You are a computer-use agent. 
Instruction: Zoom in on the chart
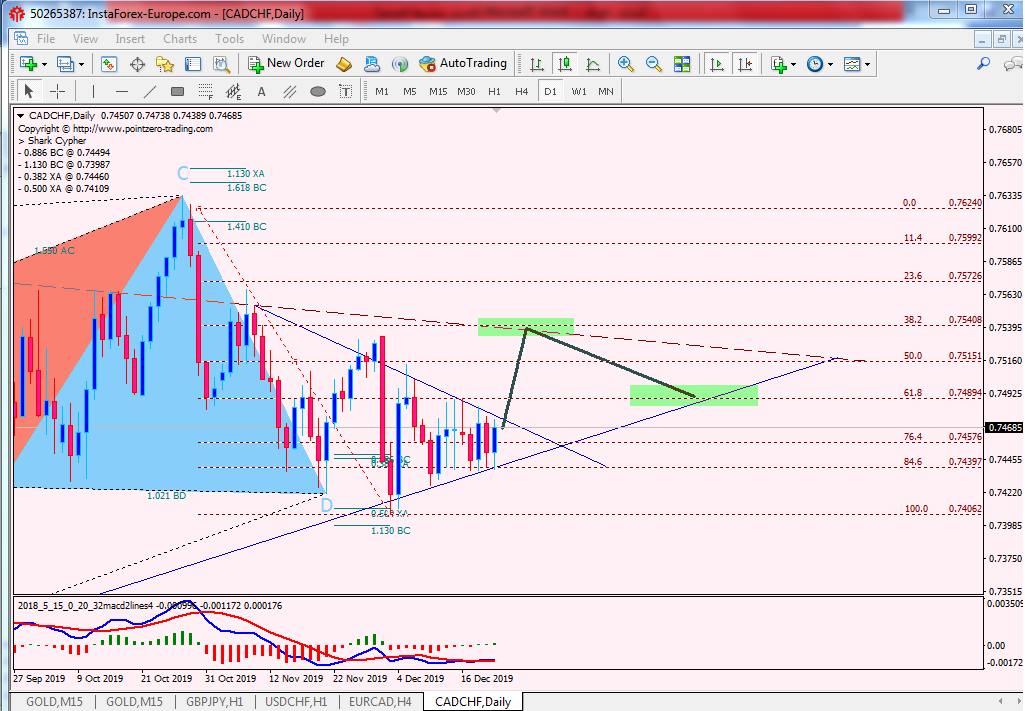[x=626, y=64]
